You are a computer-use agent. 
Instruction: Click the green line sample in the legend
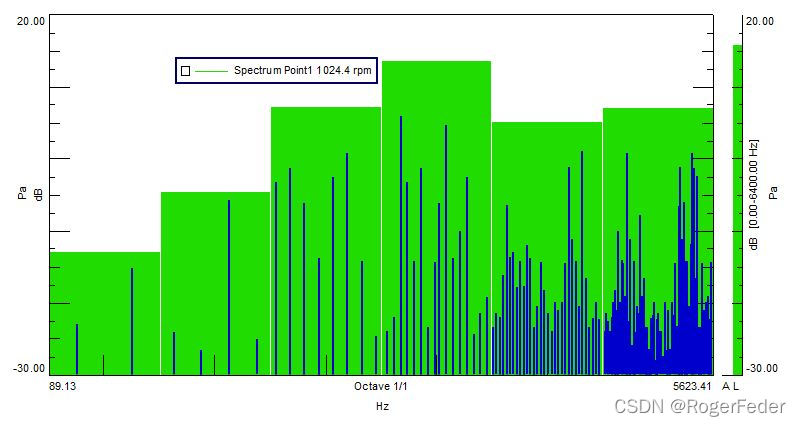211,71
